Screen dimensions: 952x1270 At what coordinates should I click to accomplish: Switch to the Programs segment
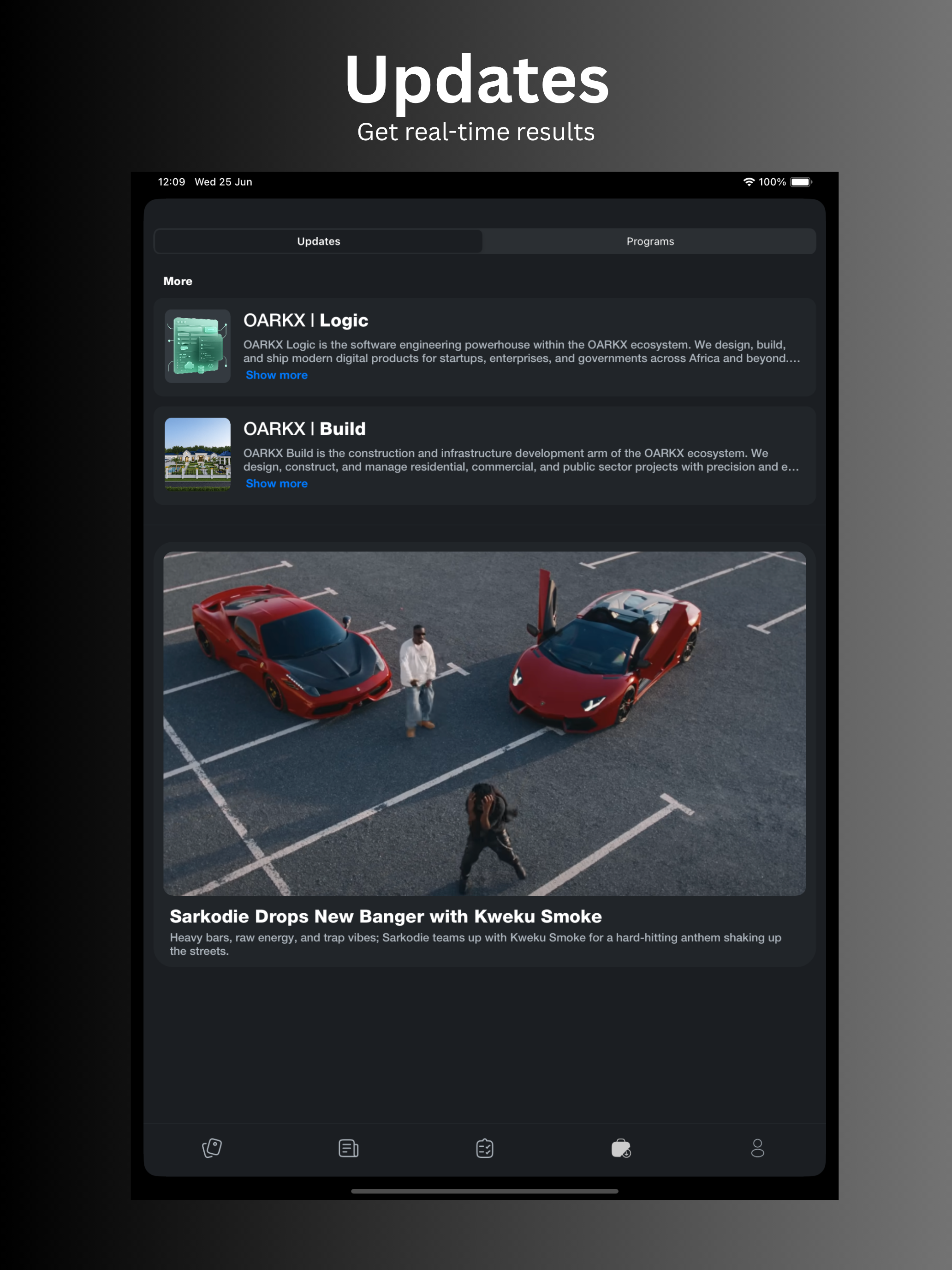pyautogui.click(x=649, y=241)
